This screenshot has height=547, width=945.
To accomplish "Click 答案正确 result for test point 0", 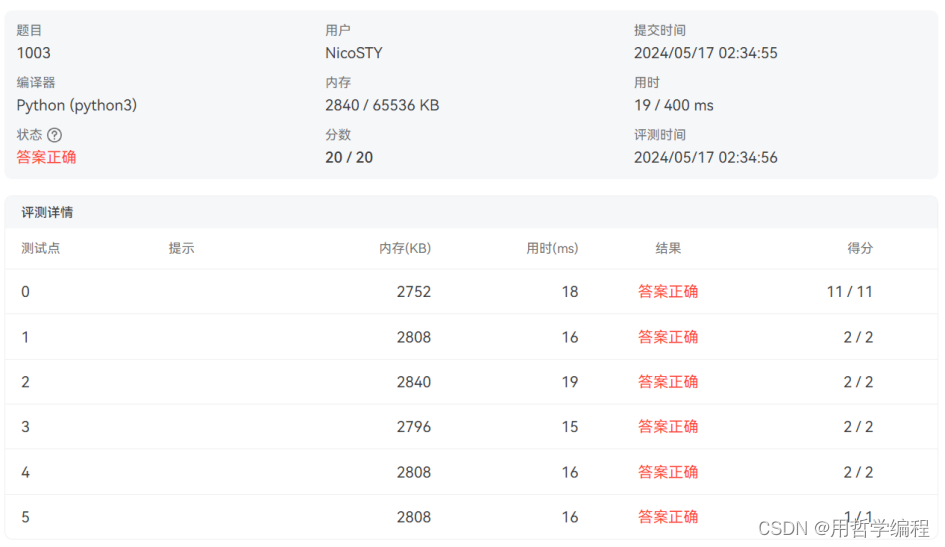I will (668, 292).
